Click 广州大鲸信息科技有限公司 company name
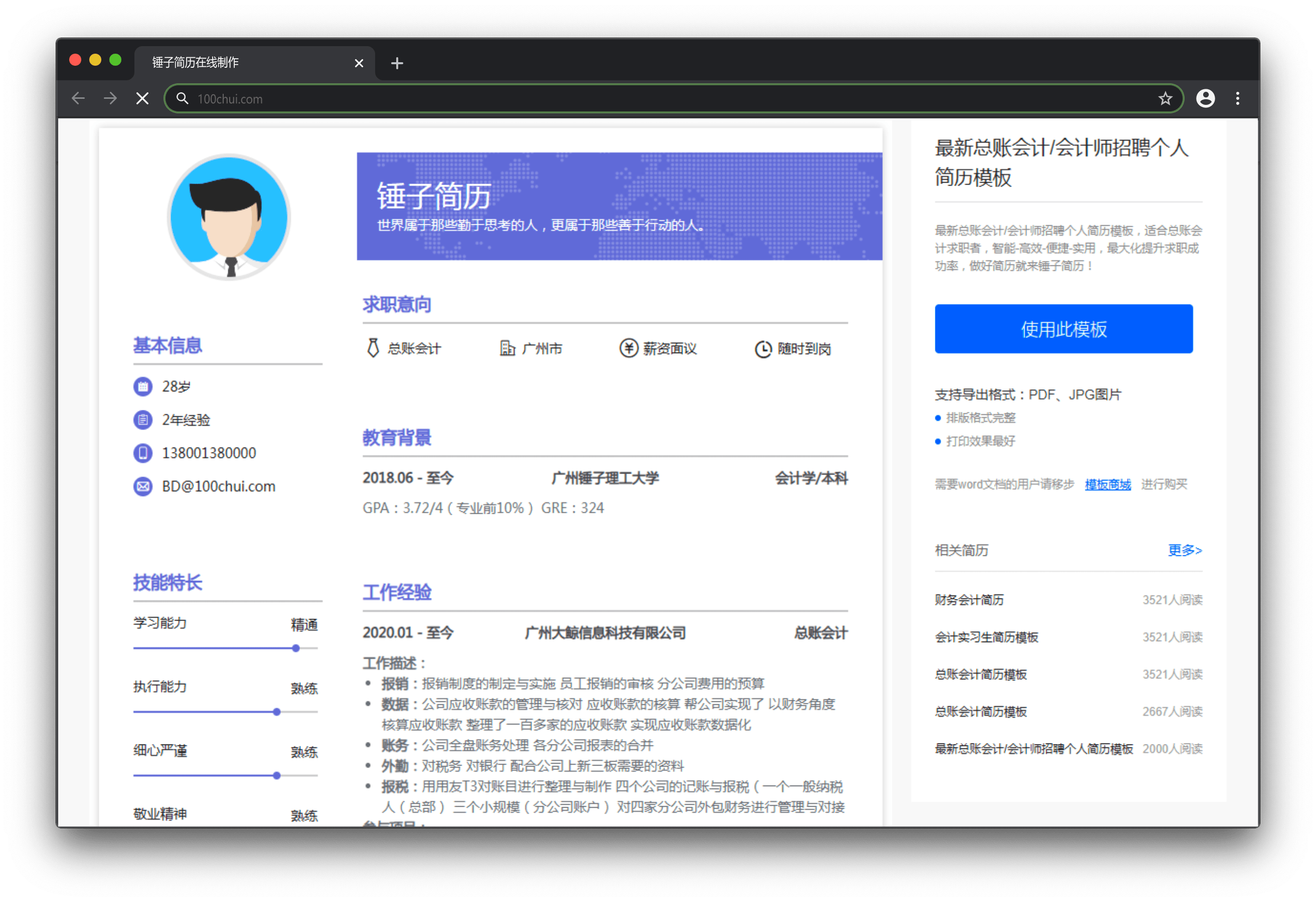The image size is (1316, 902). (605, 633)
